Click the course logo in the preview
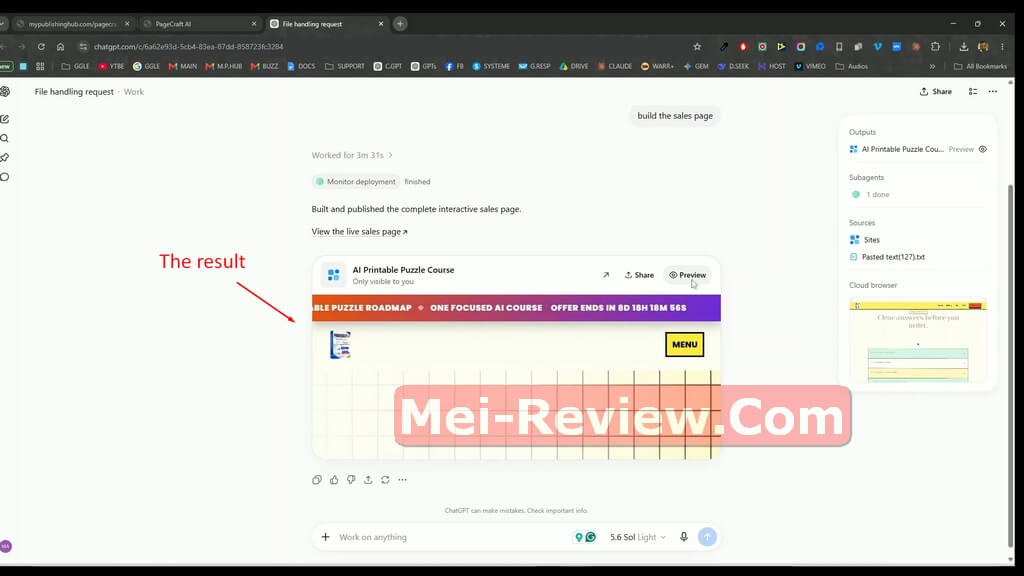1024x576 pixels. (340, 344)
